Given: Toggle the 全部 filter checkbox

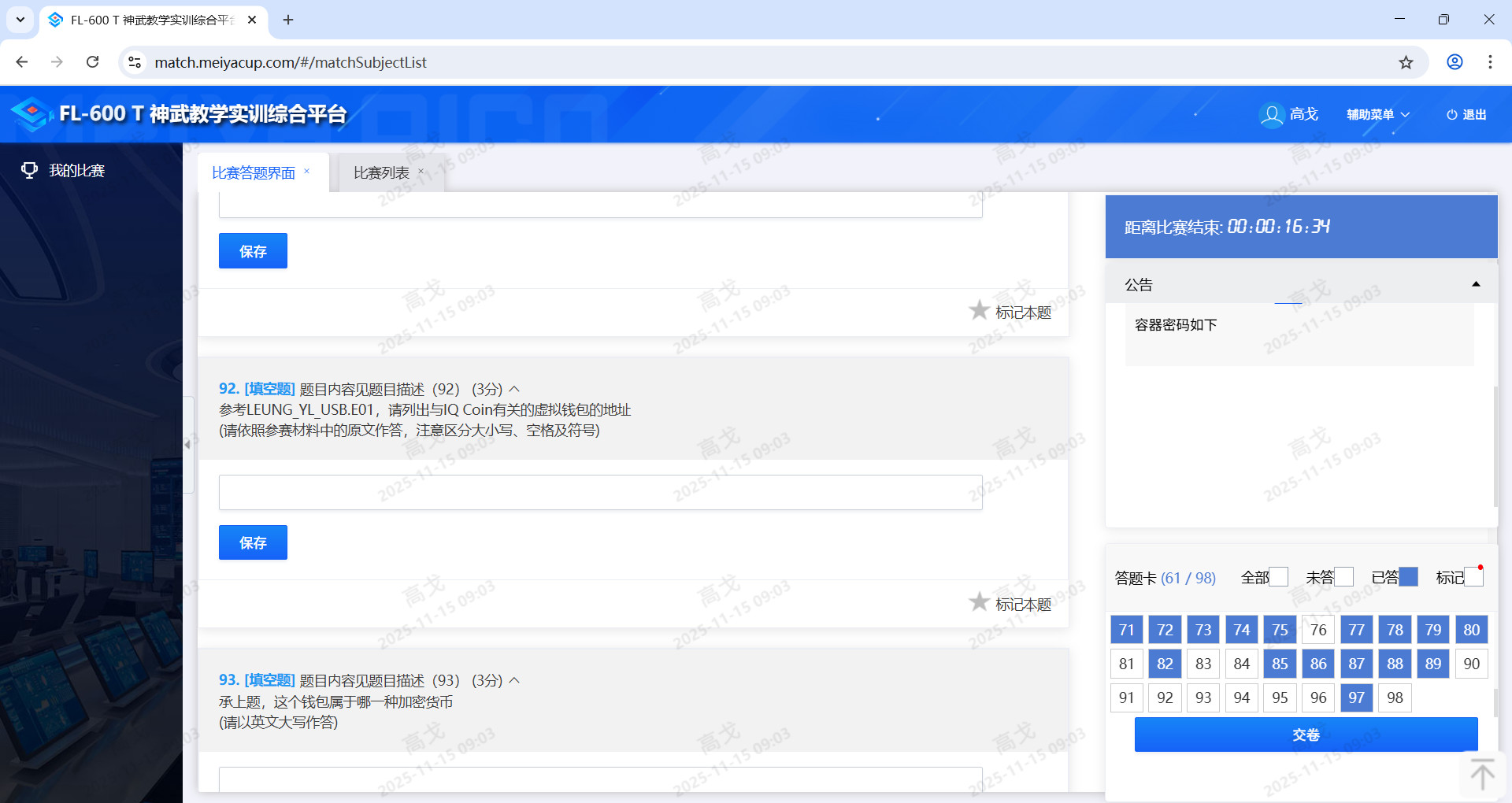Looking at the screenshot, I should [1279, 577].
